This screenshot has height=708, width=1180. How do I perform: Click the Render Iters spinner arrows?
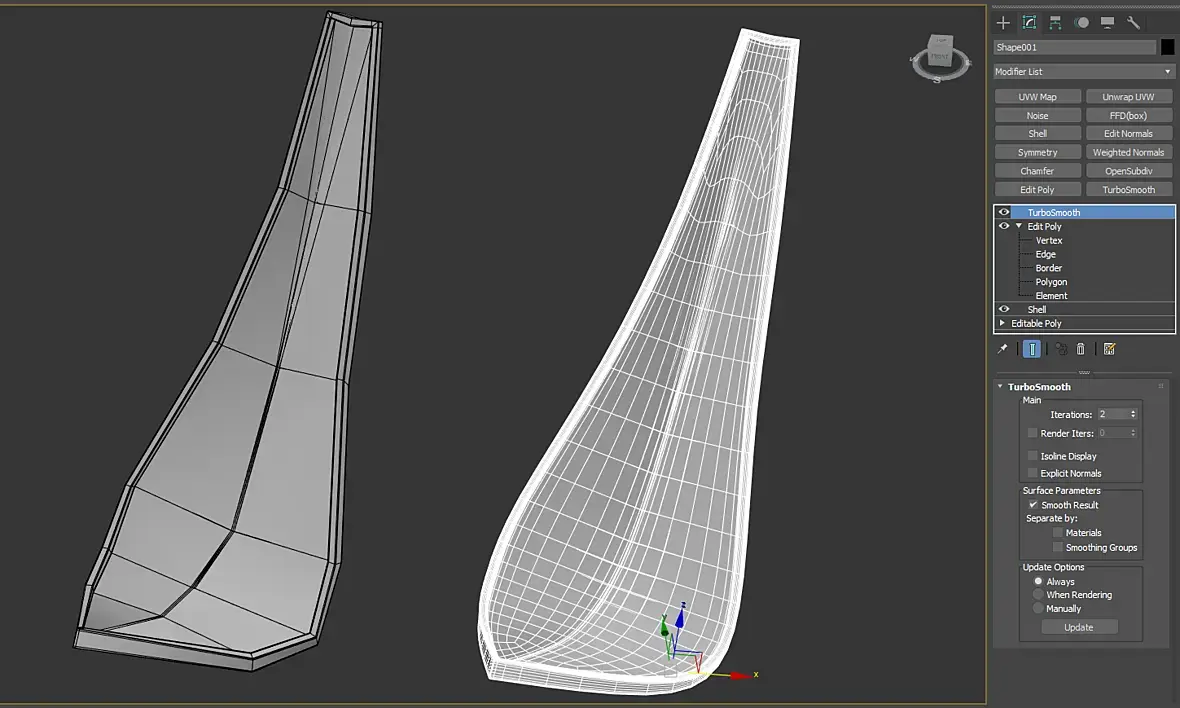(1133, 433)
